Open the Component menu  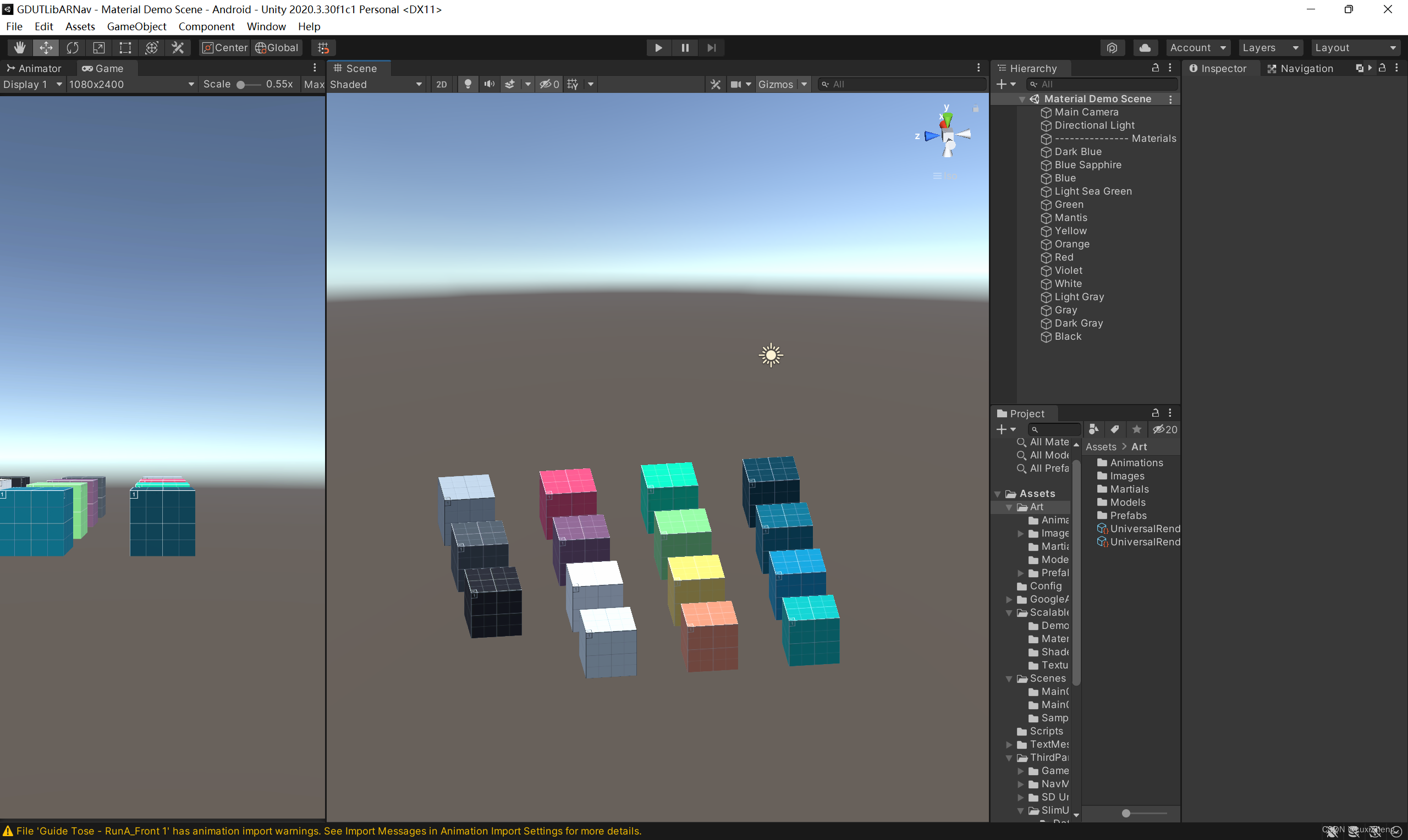coord(206,26)
